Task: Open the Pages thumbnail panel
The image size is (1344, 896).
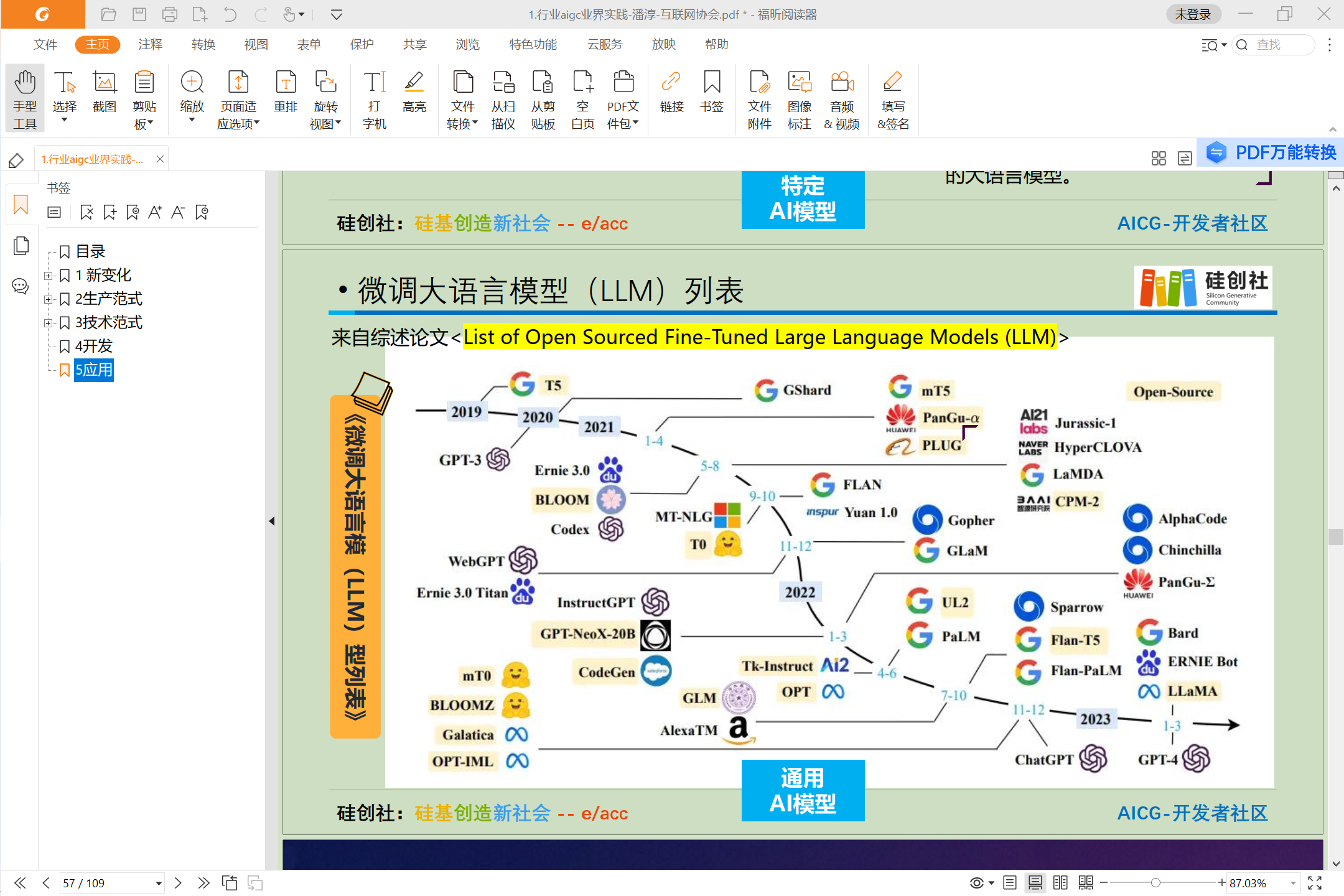Action: (x=21, y=246)
